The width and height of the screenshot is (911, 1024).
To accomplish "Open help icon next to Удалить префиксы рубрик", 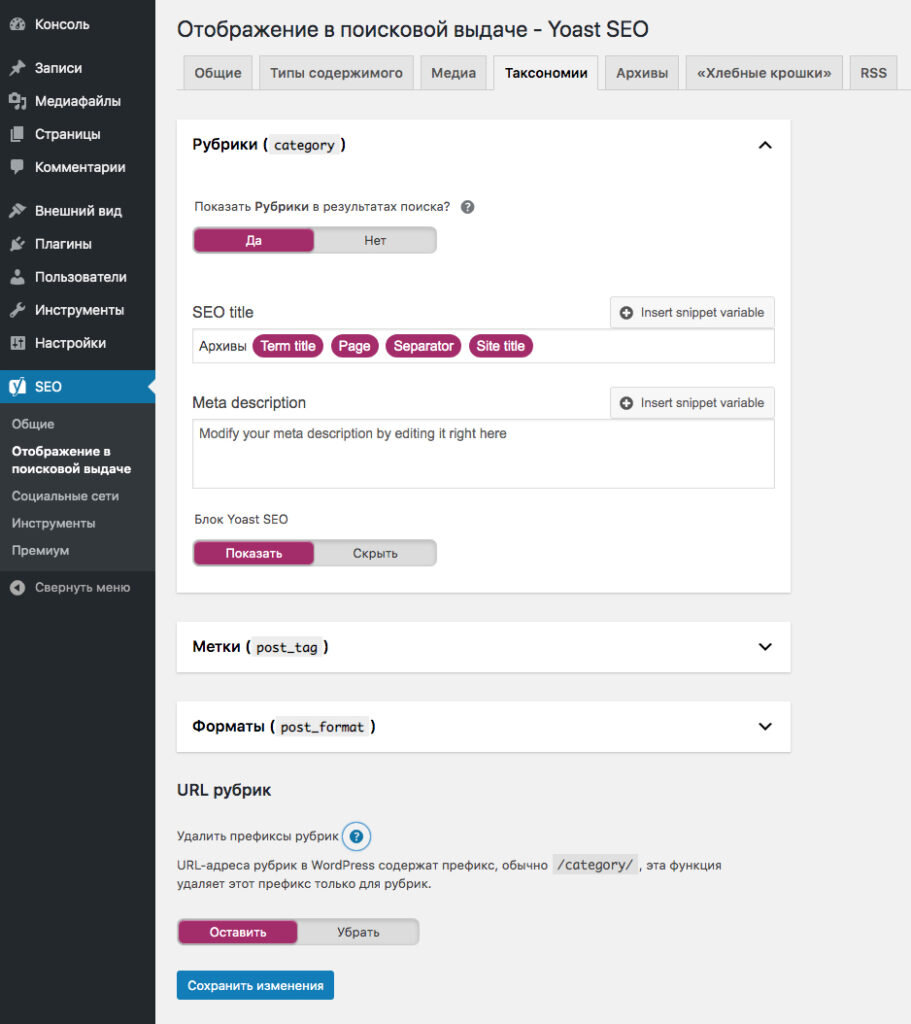I will [x=357, y=836].
